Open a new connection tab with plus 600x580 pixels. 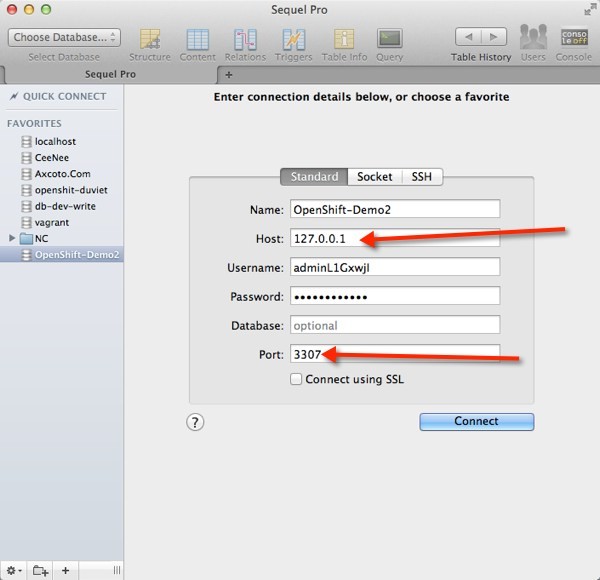229,75
